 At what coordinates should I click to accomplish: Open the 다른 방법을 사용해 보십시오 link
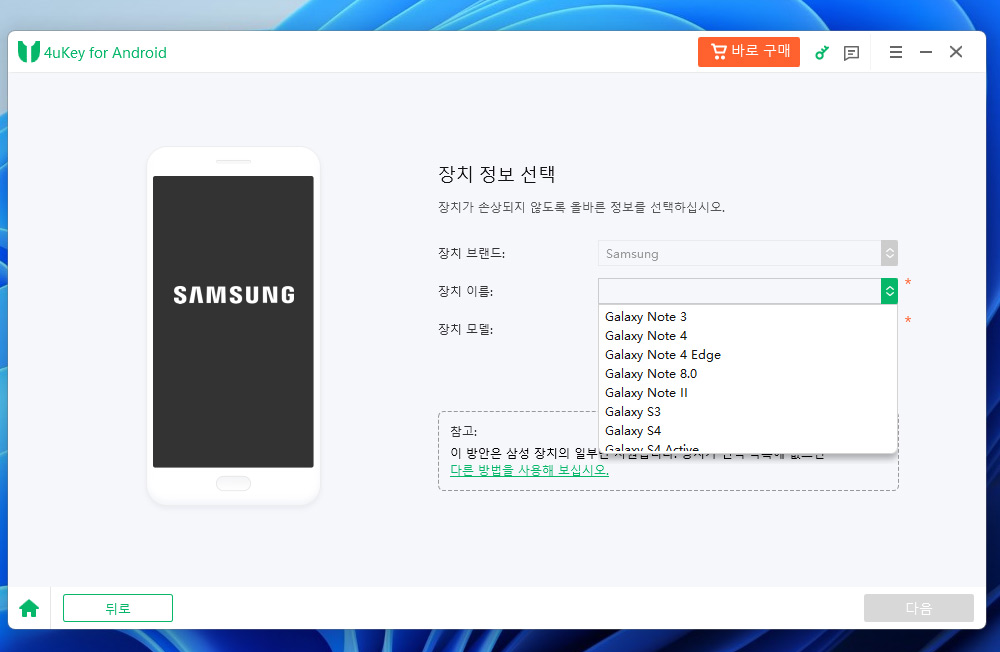(529, 470)
